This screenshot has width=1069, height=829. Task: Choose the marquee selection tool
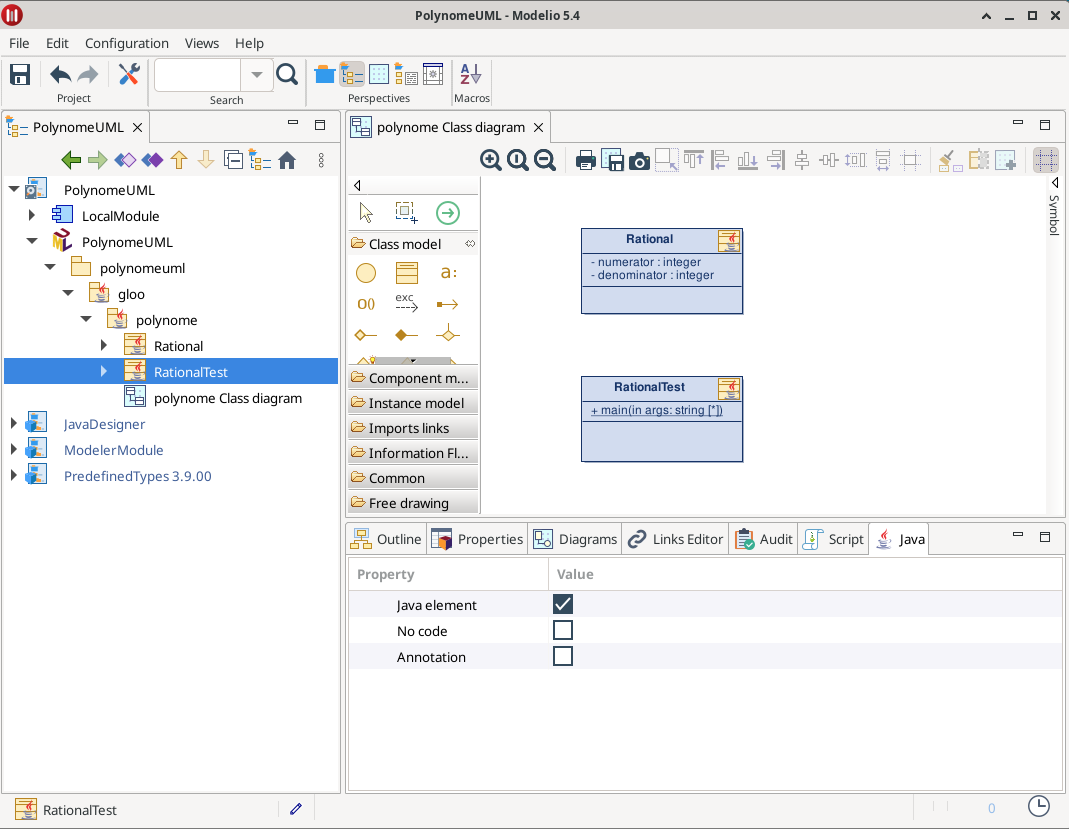tap(406, 213)
